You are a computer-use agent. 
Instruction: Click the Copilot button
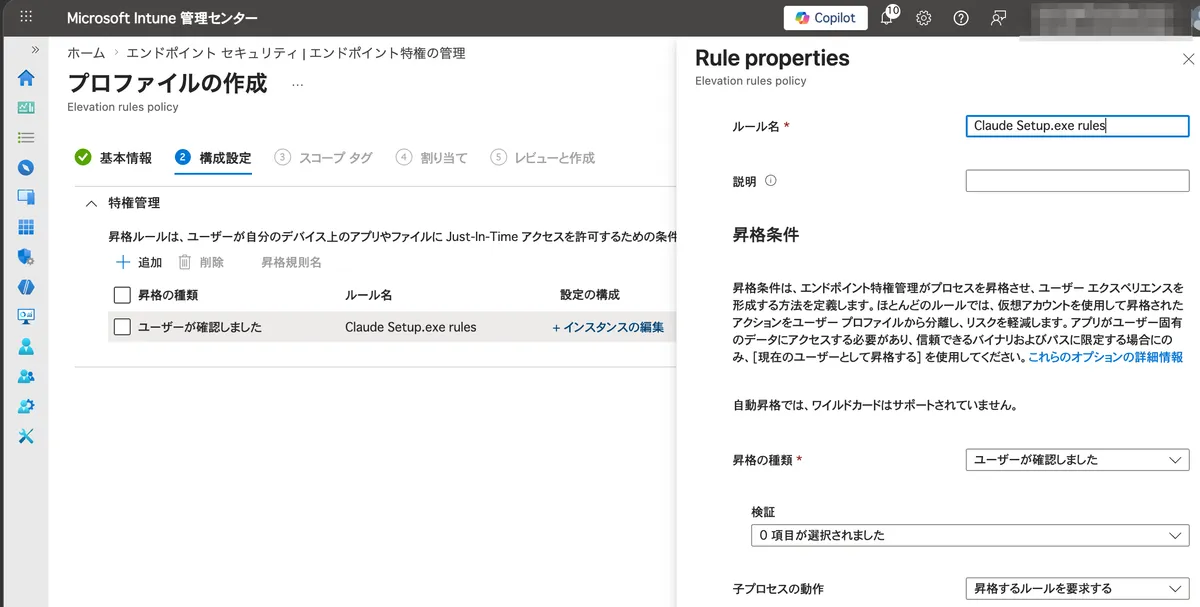pyautogui.click(x=826, y=18)
